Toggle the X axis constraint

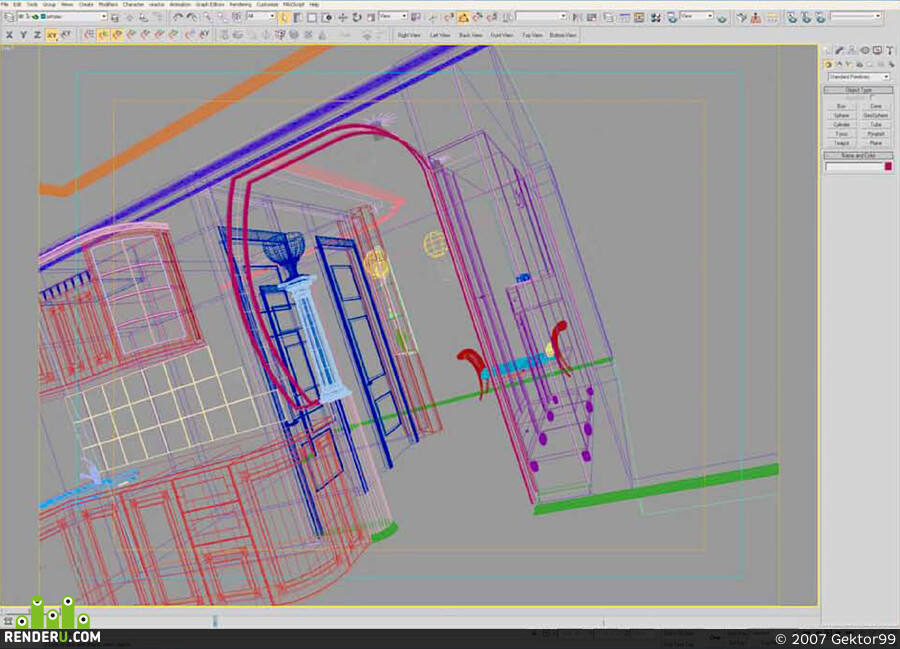tap(9, 35)
